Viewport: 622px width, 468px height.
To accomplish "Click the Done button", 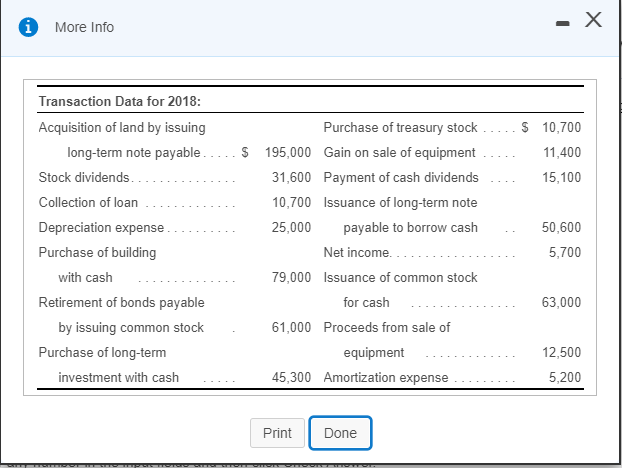I will pyautogui.click(x=340, y=433).
